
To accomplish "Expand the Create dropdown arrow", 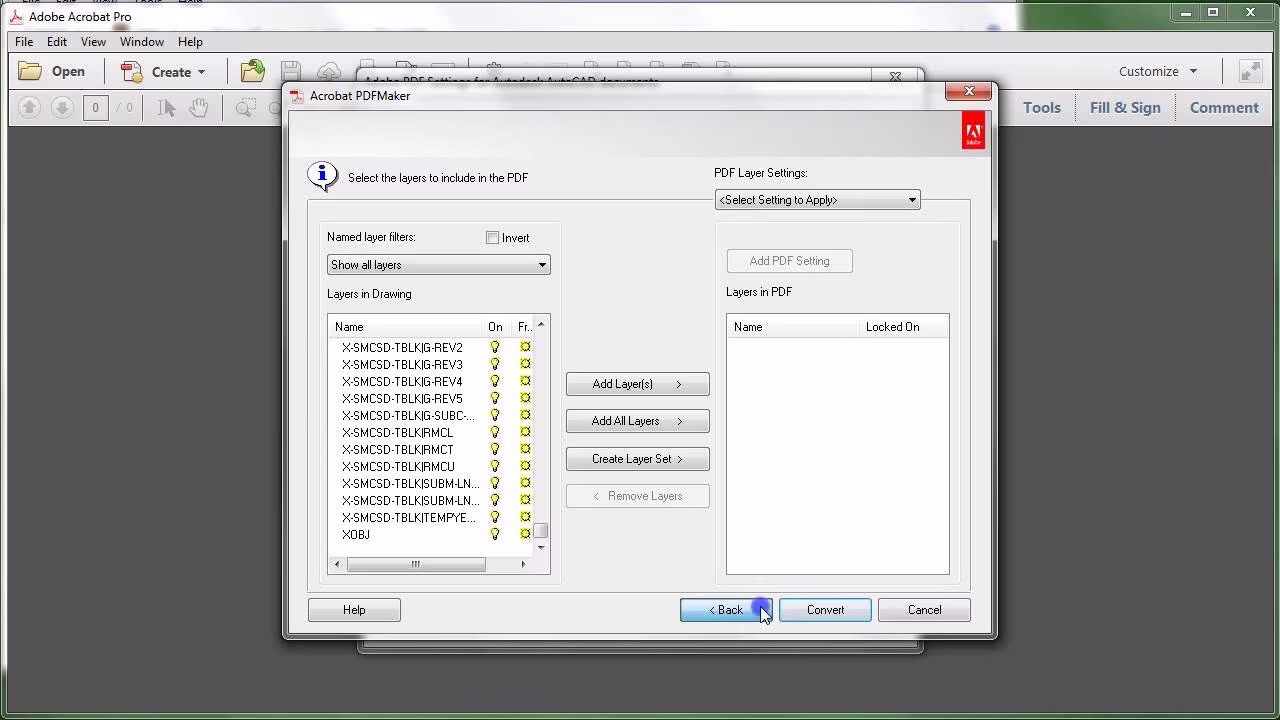I will pos(201,72).
